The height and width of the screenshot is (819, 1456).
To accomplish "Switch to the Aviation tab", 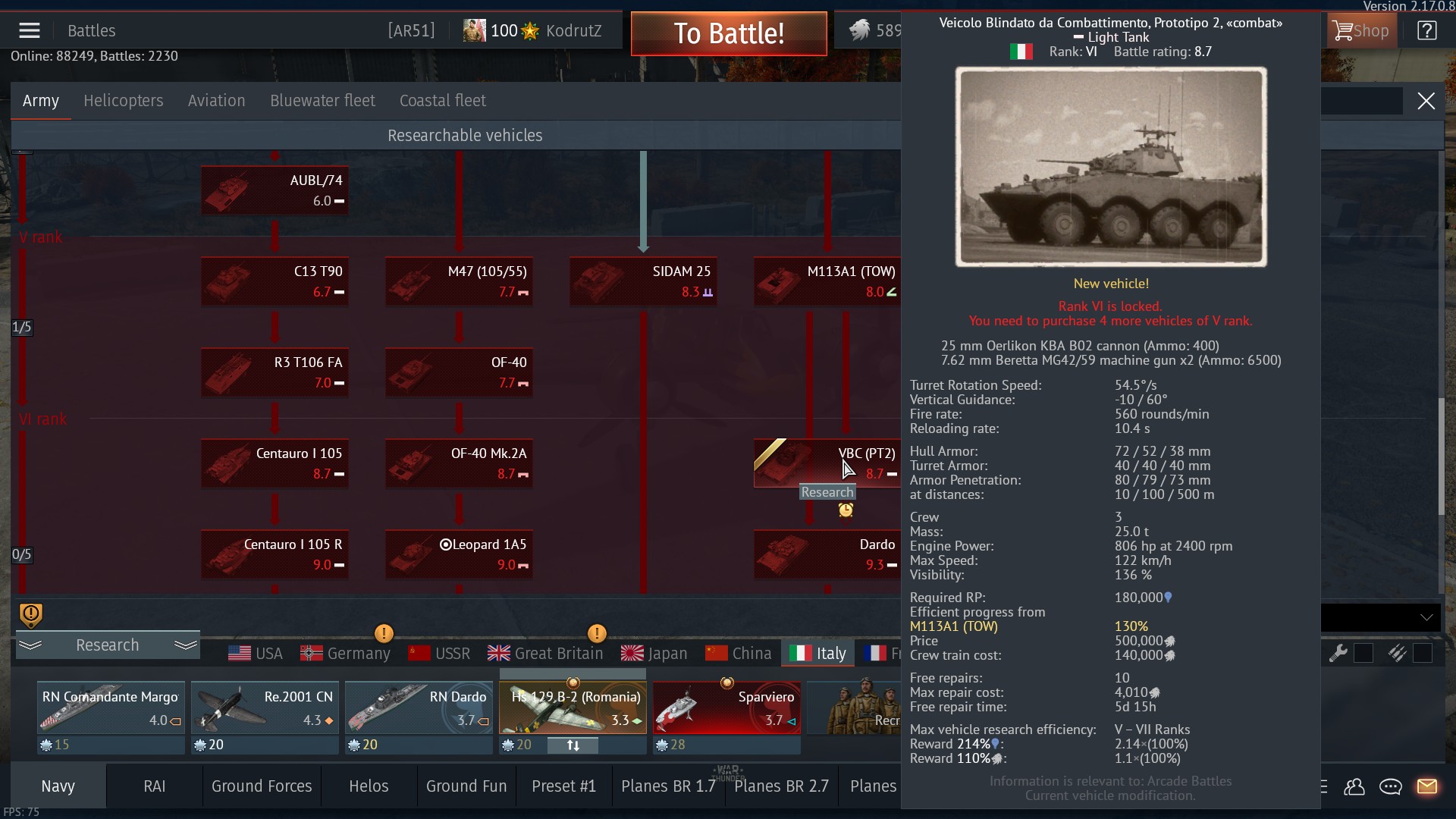I will [x=217, y=101].
